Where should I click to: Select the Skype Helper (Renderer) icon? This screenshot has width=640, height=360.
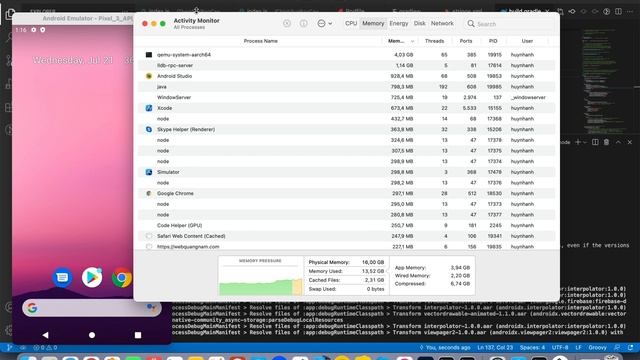[x=149, y=129]
